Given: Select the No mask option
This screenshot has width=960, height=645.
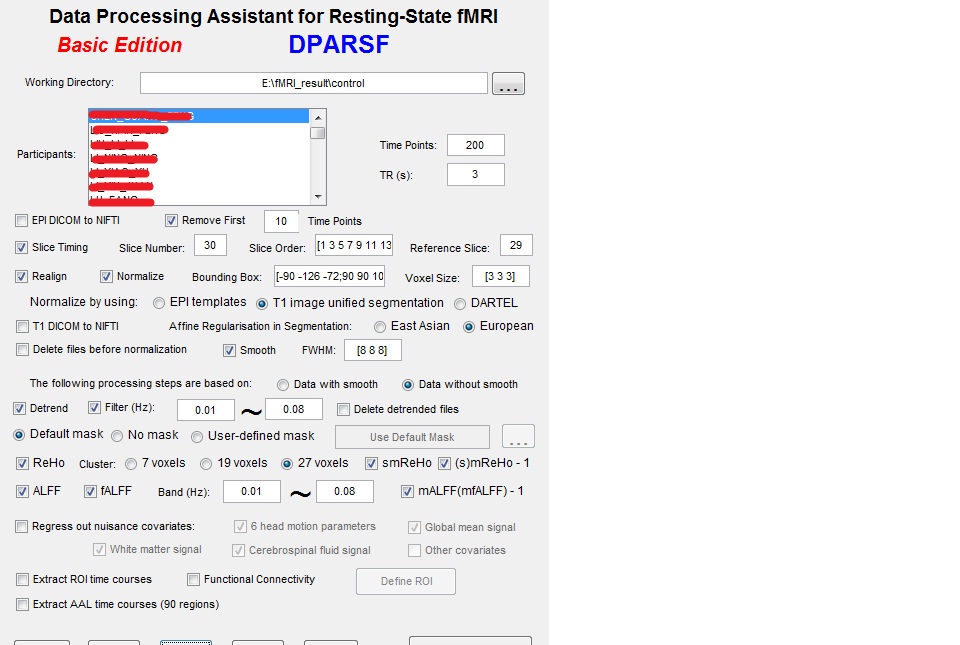Looking at the screenshot, I should [117, 436].
